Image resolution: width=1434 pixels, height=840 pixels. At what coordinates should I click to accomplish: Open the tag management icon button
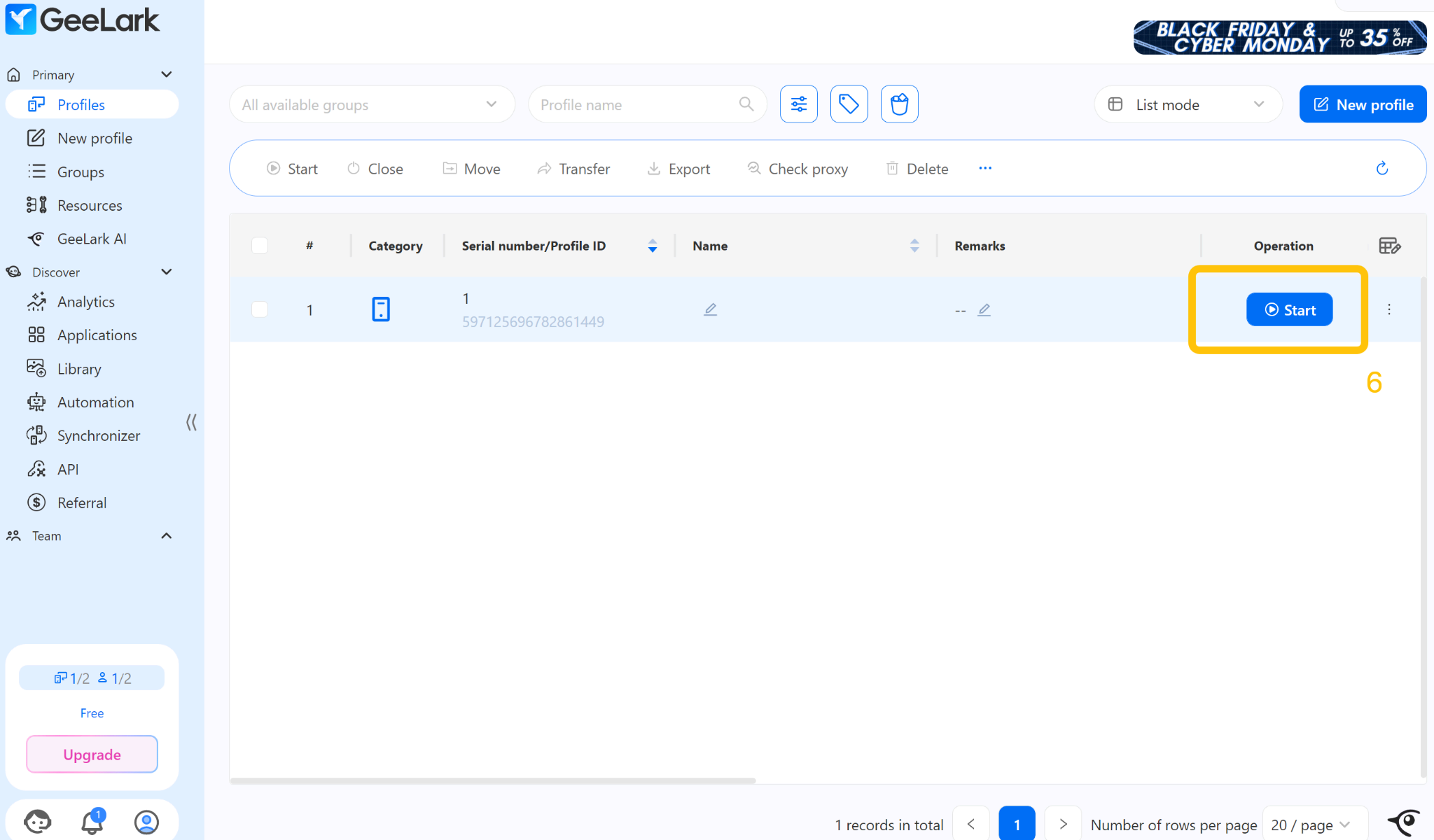(849, 104)
